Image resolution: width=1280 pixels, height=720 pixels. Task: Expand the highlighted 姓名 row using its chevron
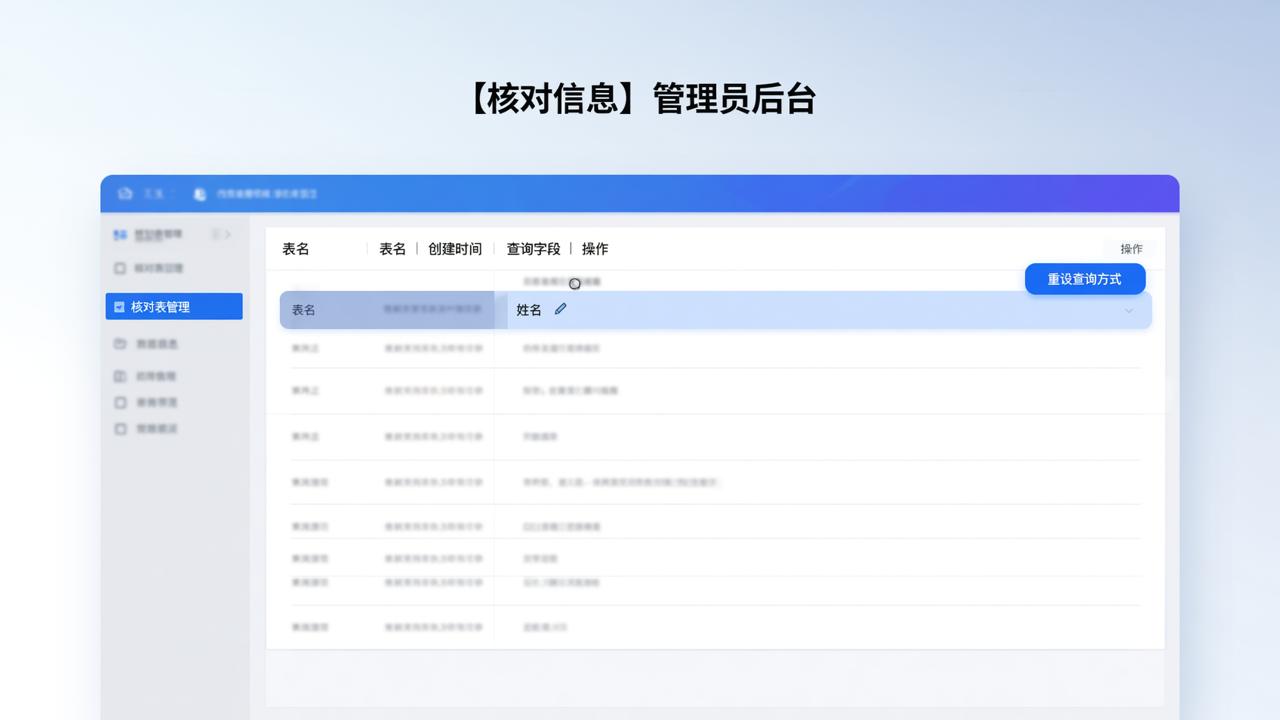click(x=1129, y=310)
